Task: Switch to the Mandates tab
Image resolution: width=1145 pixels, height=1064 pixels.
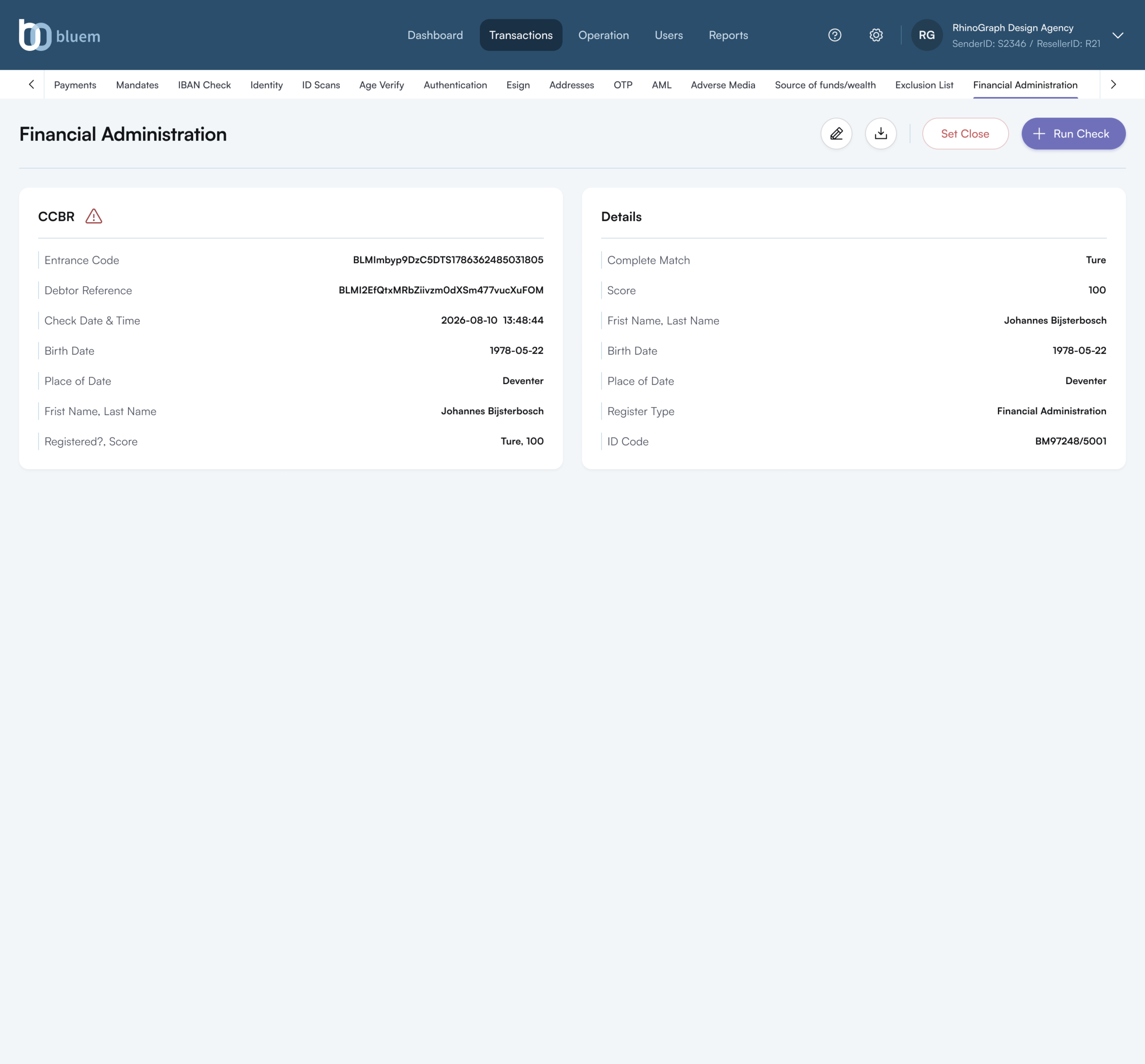Action: coord(137,85)
